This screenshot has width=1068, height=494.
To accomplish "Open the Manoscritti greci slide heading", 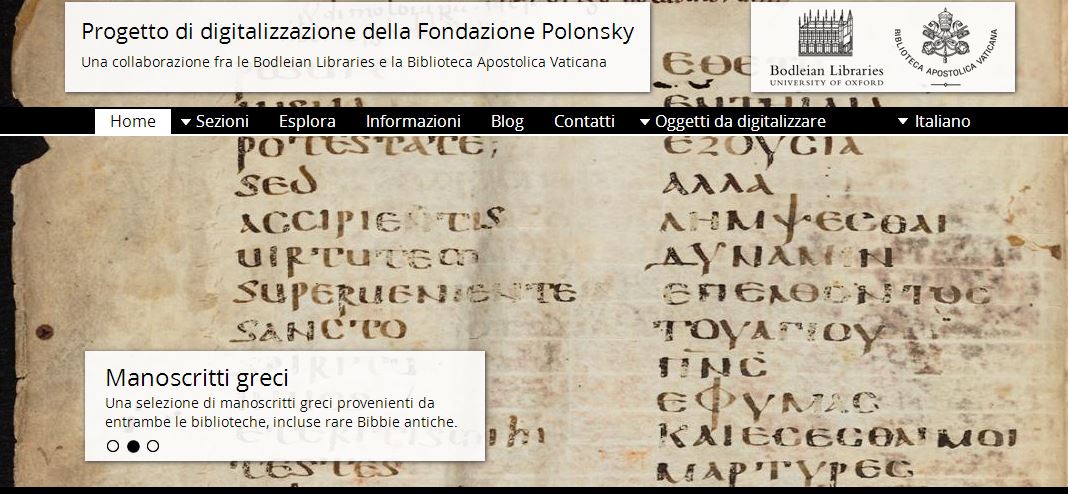I will (x=197, y=378).
